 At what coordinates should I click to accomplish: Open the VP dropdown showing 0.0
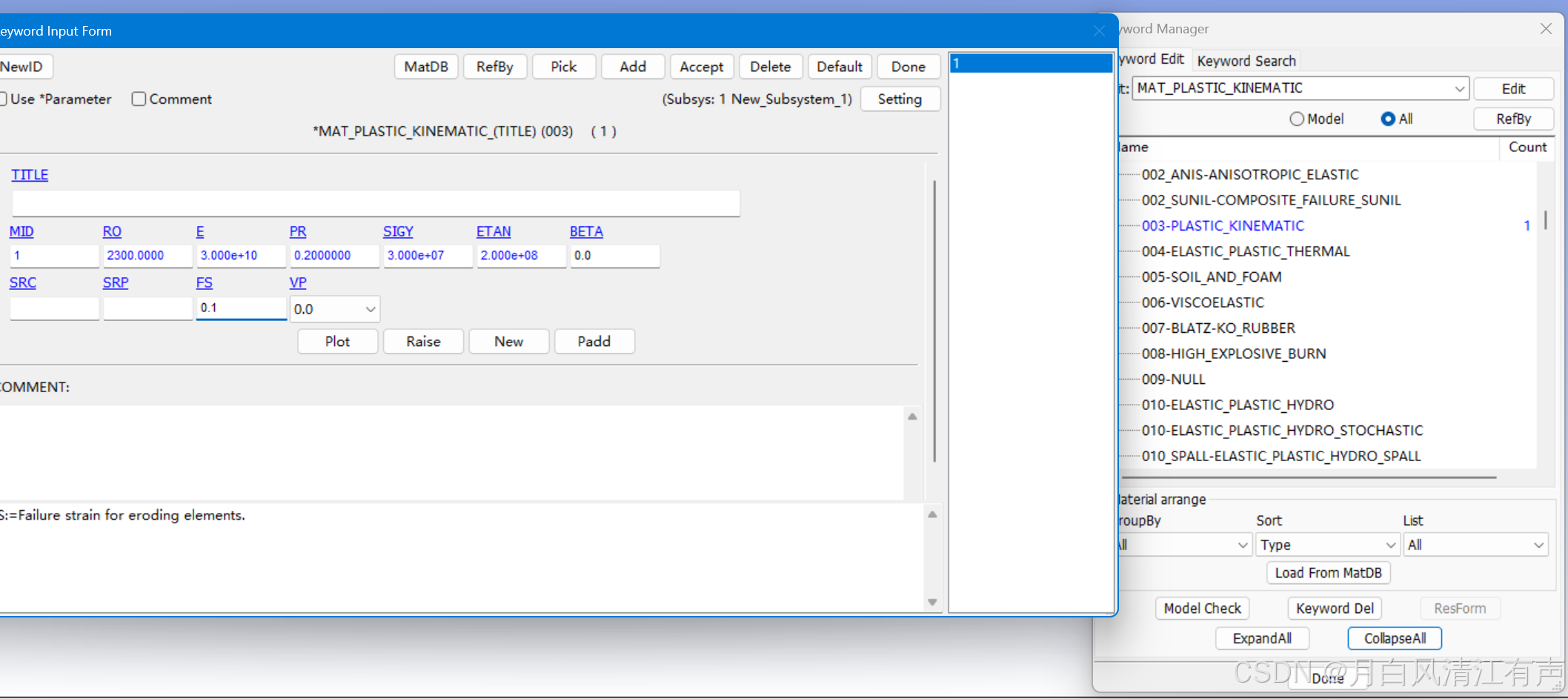335,309
